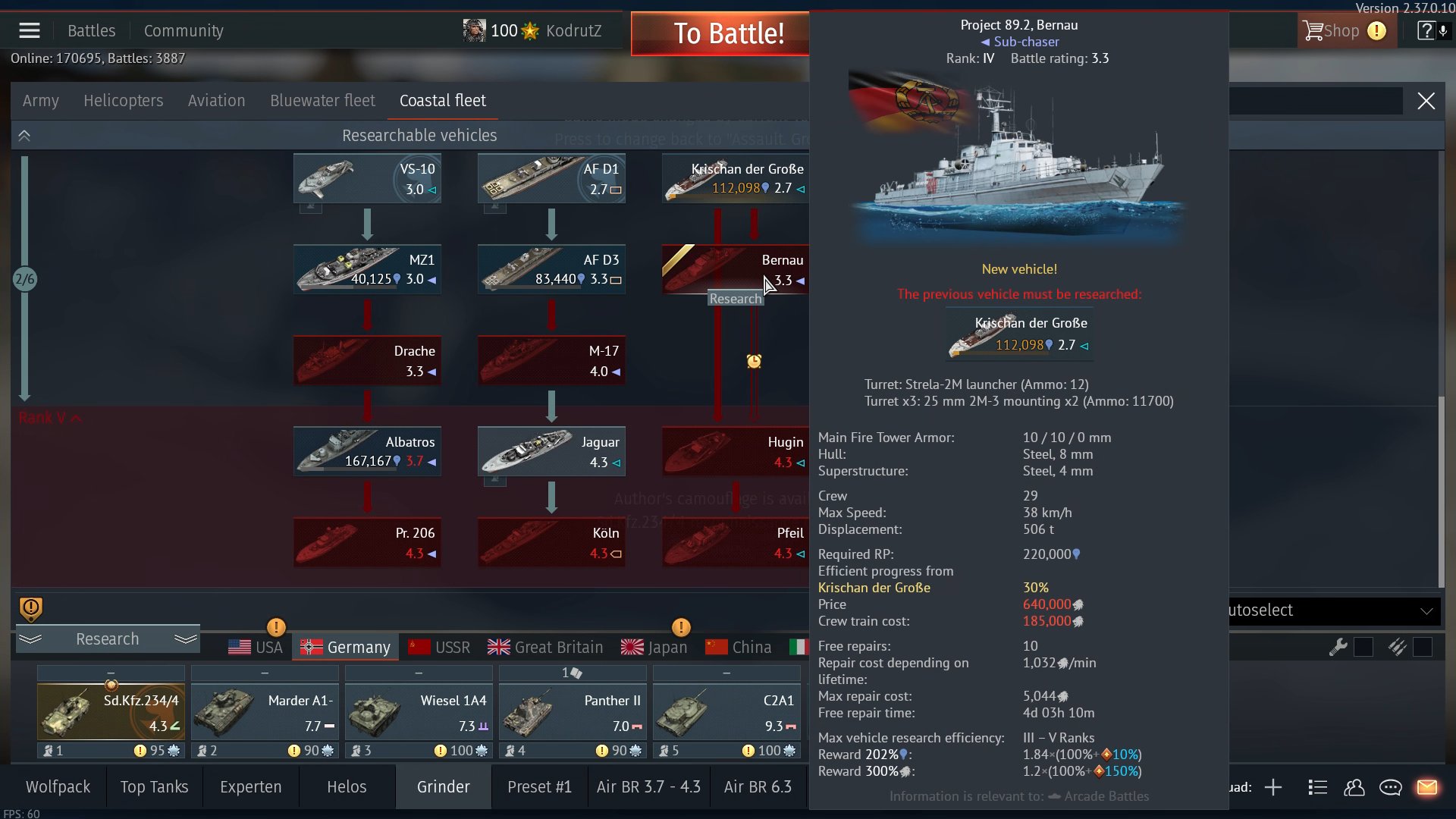Toggle the microphone voice chat icon
The image size is (1456, 819).
click(1443, 31)
